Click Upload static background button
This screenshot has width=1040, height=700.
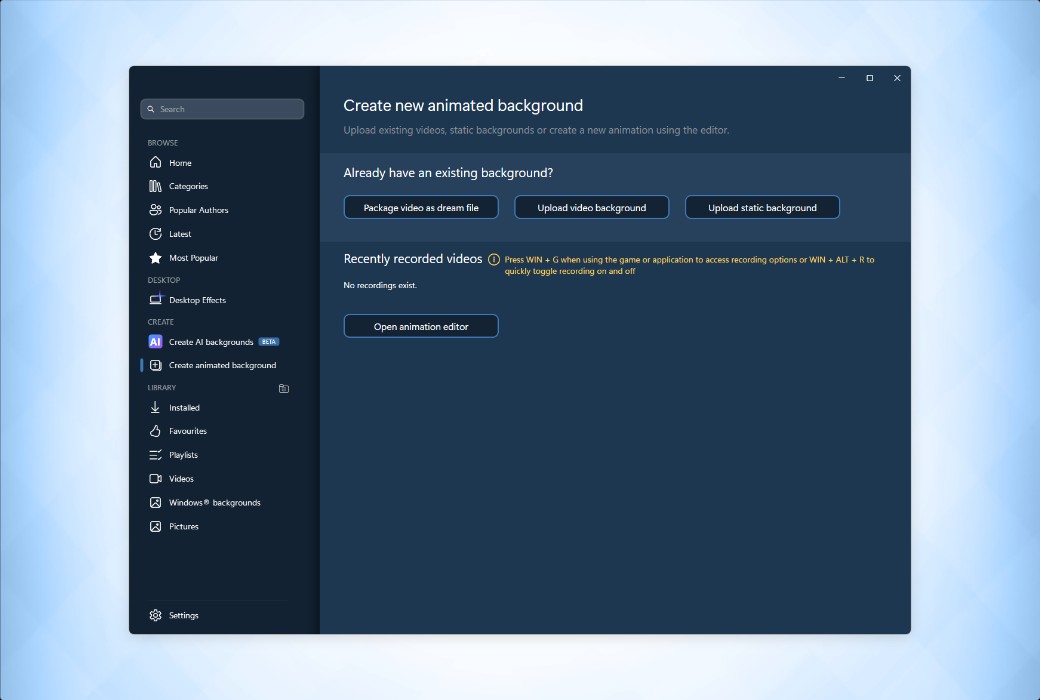(762, 208)
